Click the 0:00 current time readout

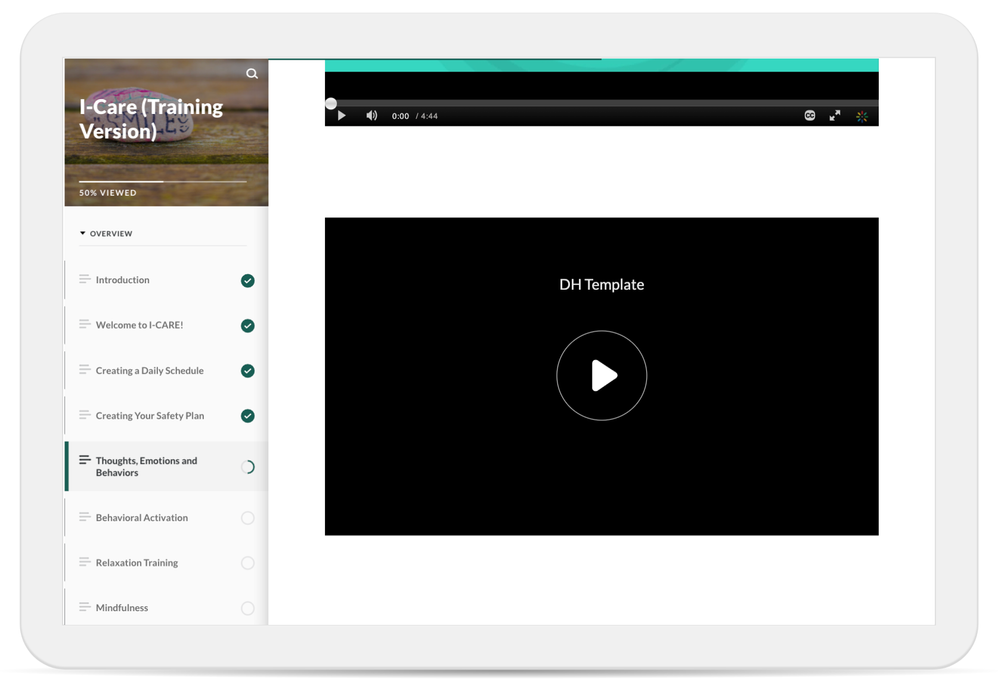[400, 116]
